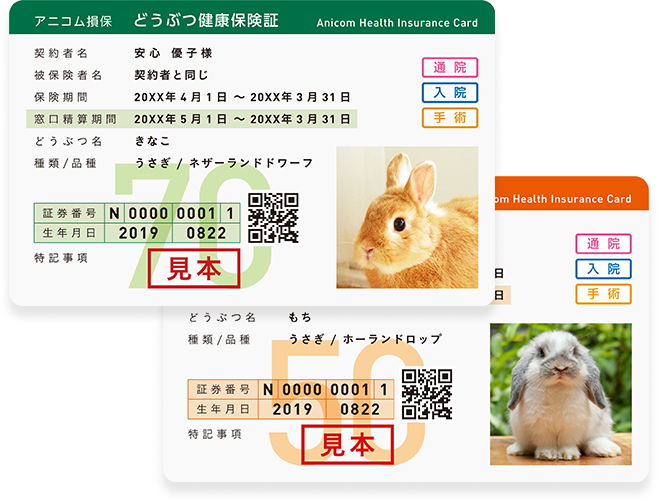Viewport: 658px width, 502px height.
Task: Click the pink 通院 badge on orange card
Action: click(x=603, y=244)
